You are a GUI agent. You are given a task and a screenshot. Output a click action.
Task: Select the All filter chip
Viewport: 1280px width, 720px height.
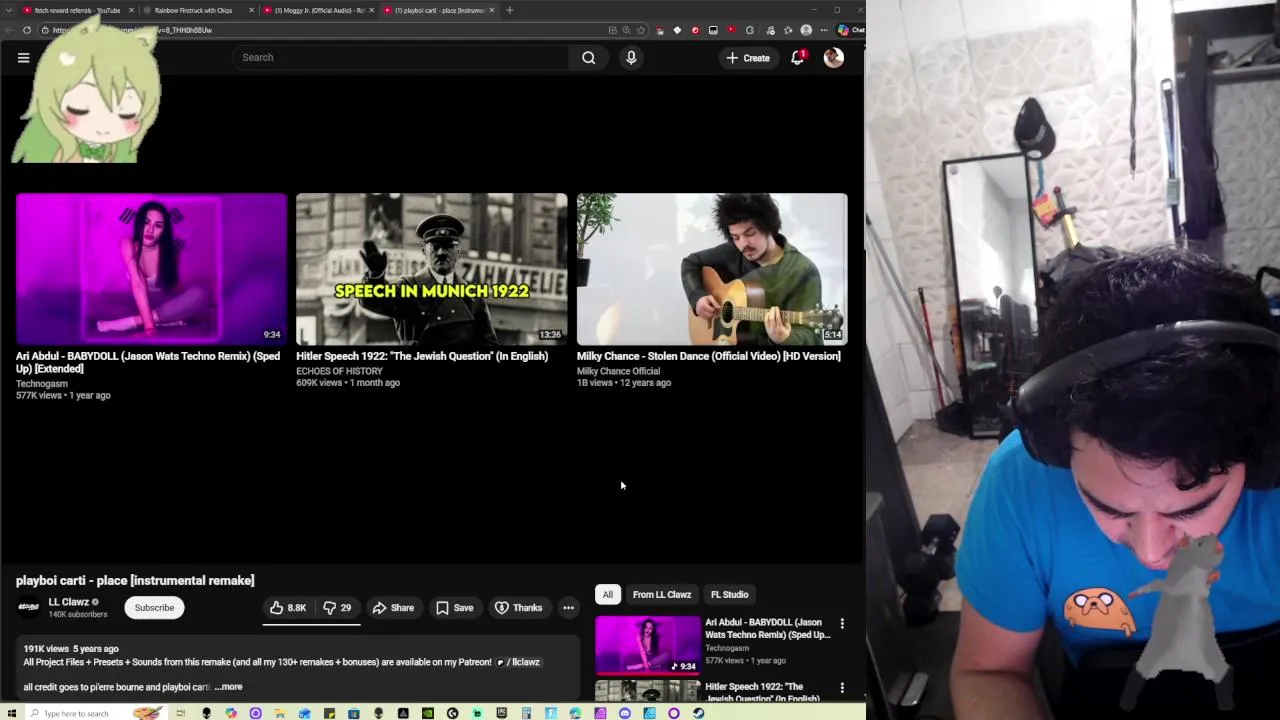click(x=607, y=595)
